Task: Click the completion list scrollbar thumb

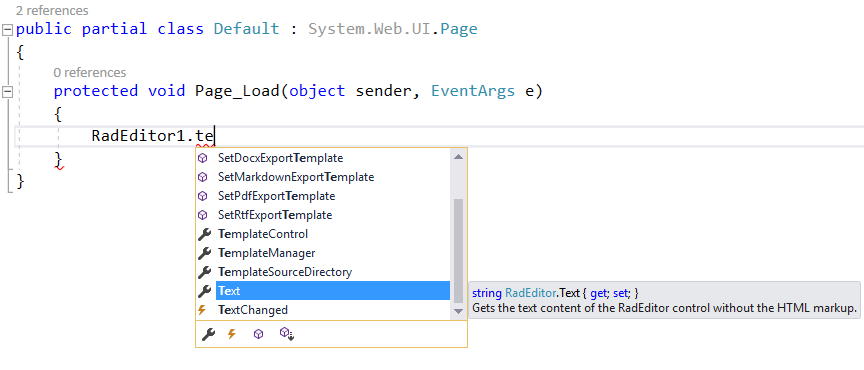Action: (x=458, y=250)
